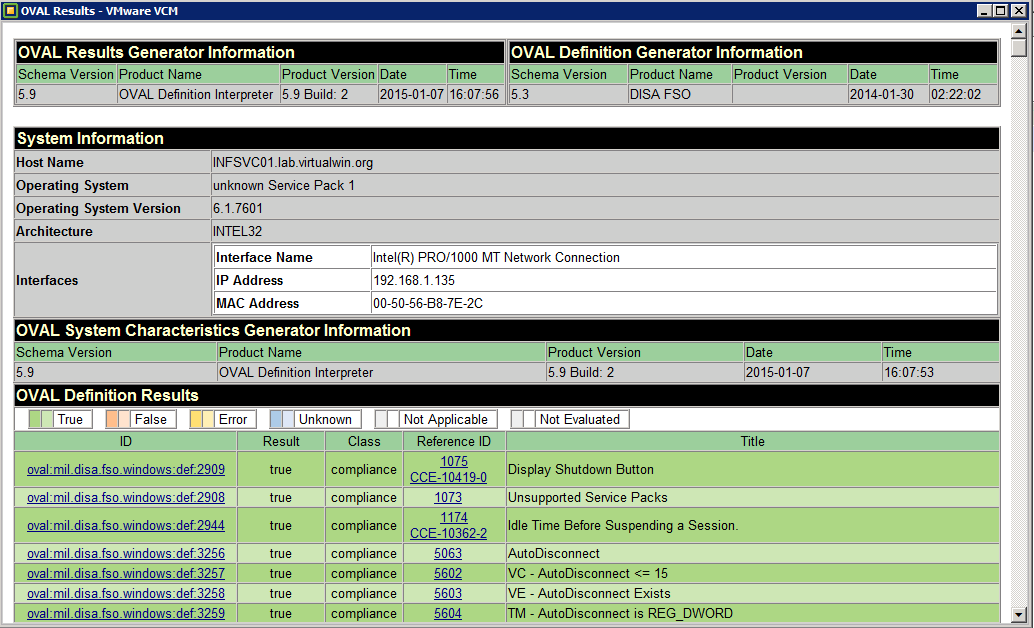Click system characteristics time 16:07:53
This screenshot has height=628, width=1034.
point(909,372)
